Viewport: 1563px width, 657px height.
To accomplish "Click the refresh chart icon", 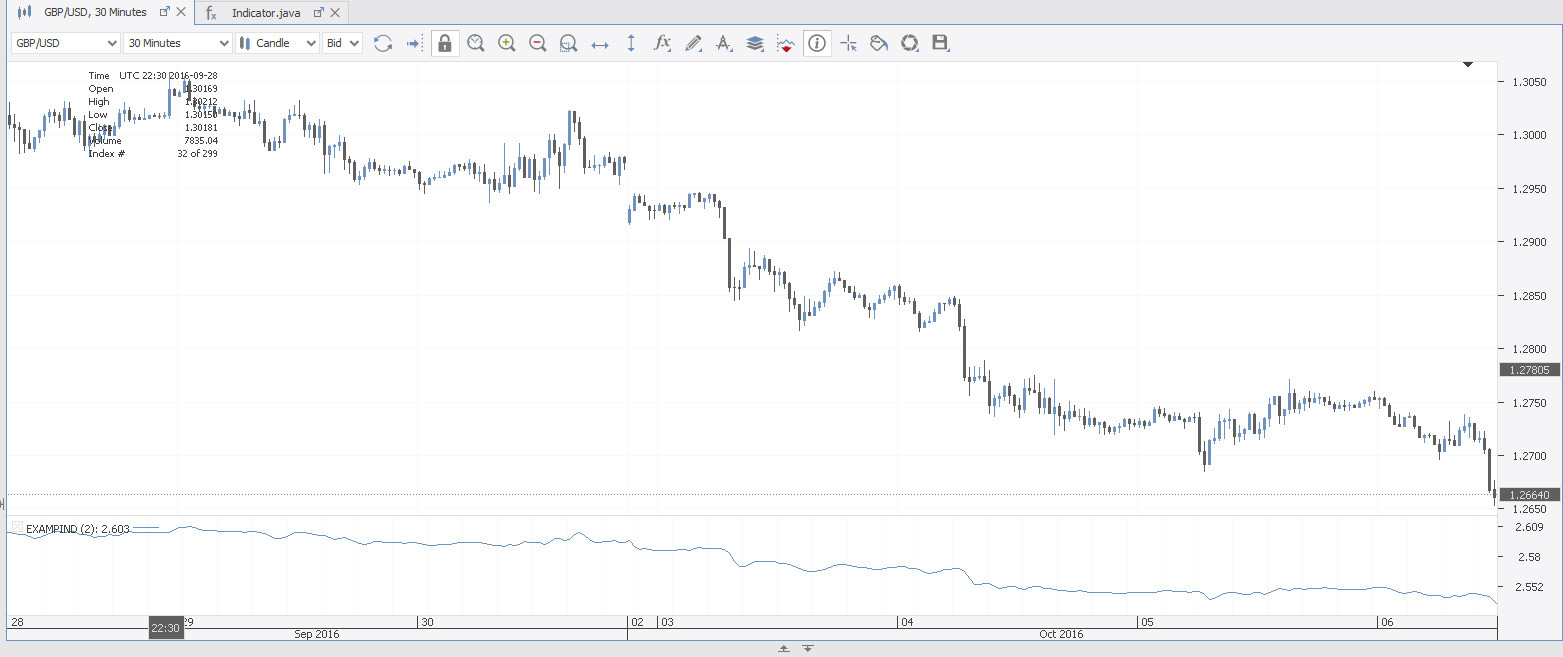I will 382,43.
